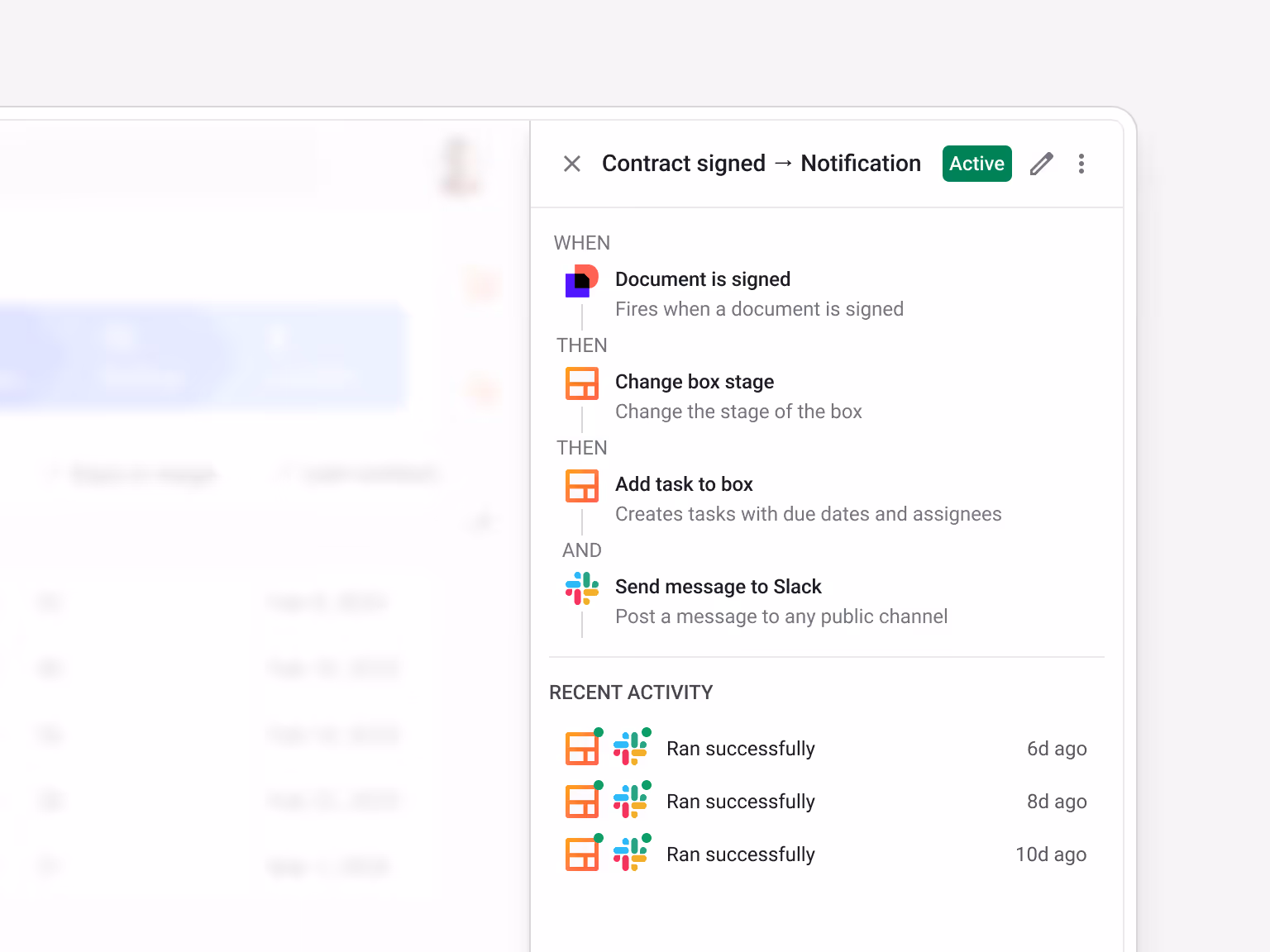Click the 6d ago timestamp
The height and width of the screenshot is (952, 1270).
pos(1057,749)
